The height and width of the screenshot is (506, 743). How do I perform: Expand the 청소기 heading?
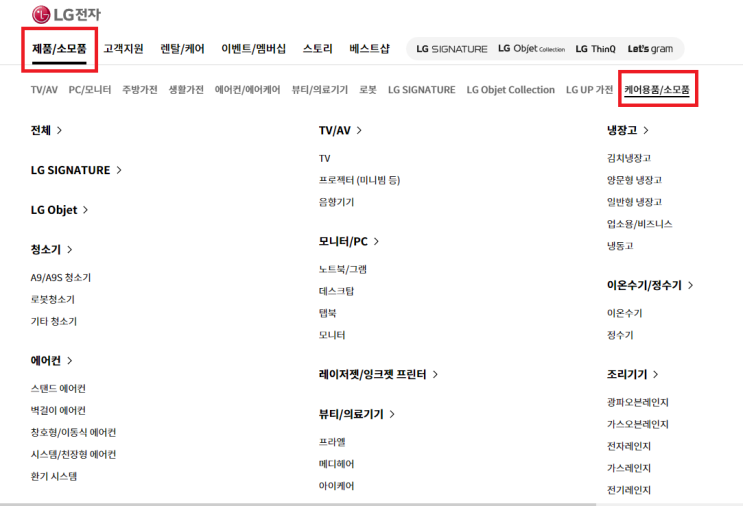[52, 250]
